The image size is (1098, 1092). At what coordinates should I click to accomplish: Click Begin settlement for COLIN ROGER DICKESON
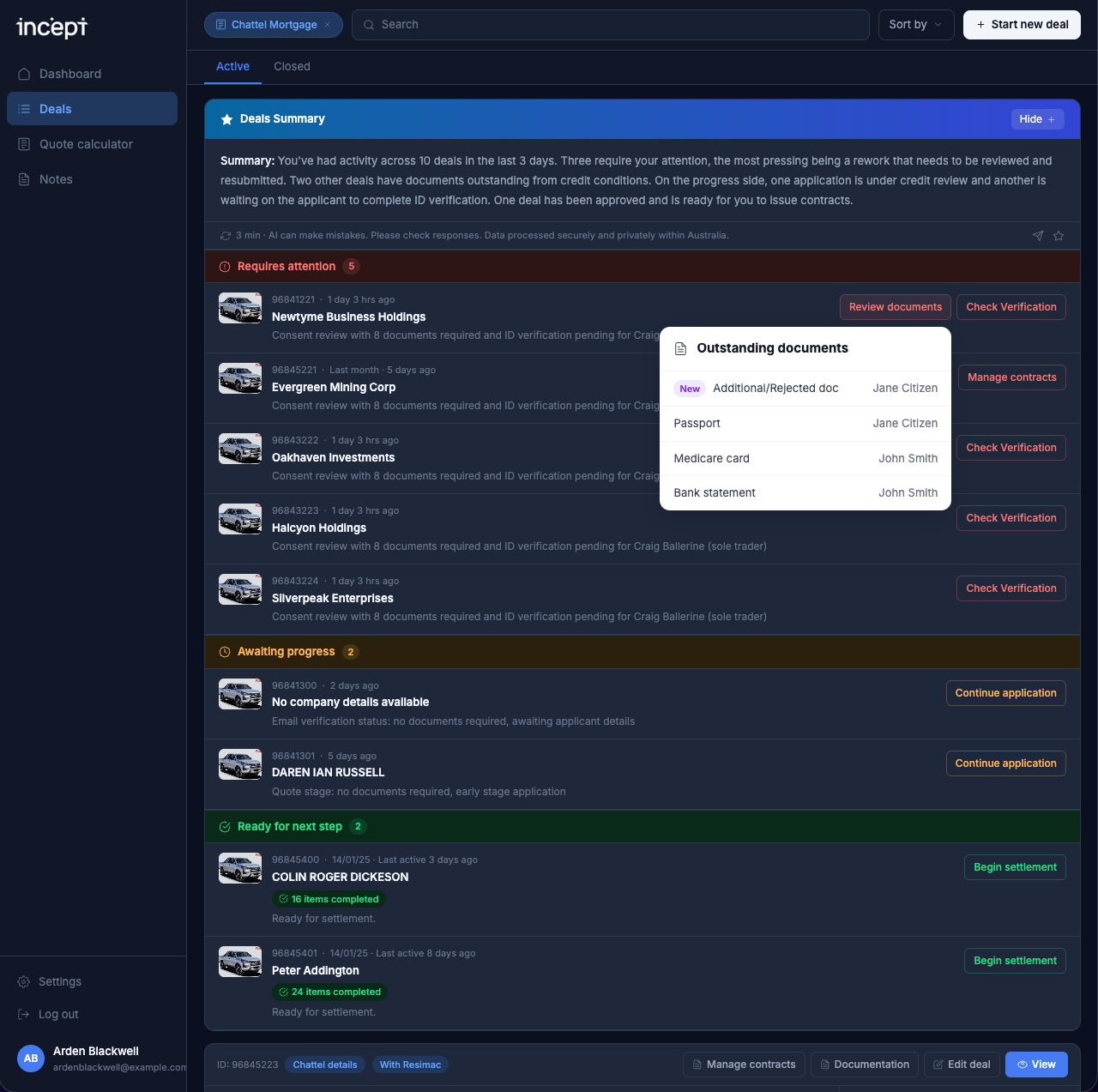tap(1015, 867)
